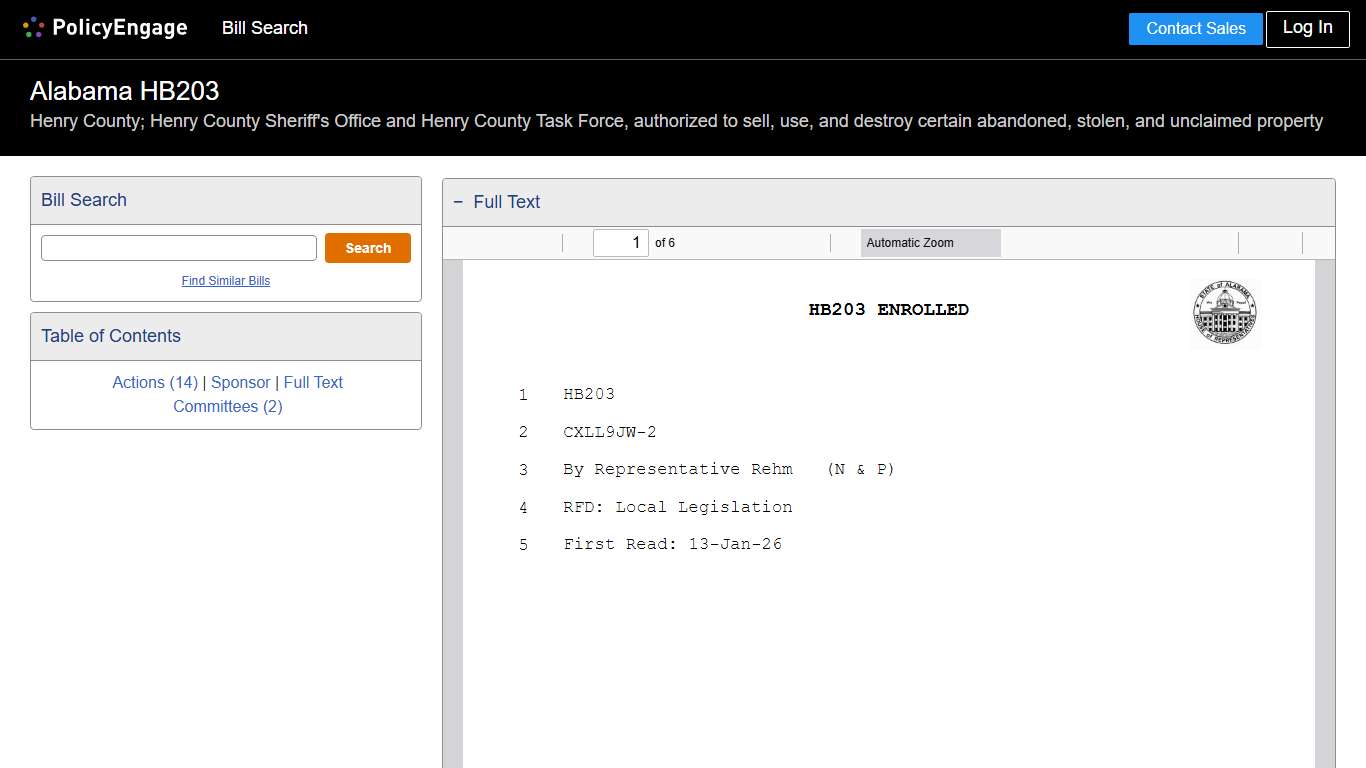Click the Log In button
The height and width of the screenshot is (768, 1366).
[1307, 28]
